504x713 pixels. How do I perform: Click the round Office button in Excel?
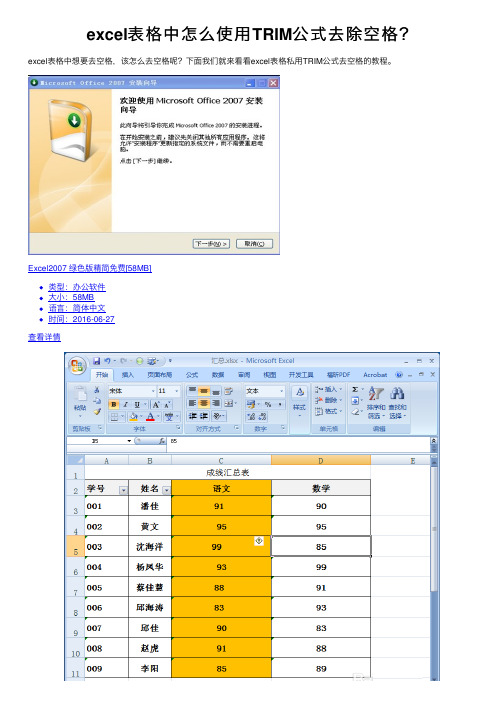click(77, 366)
